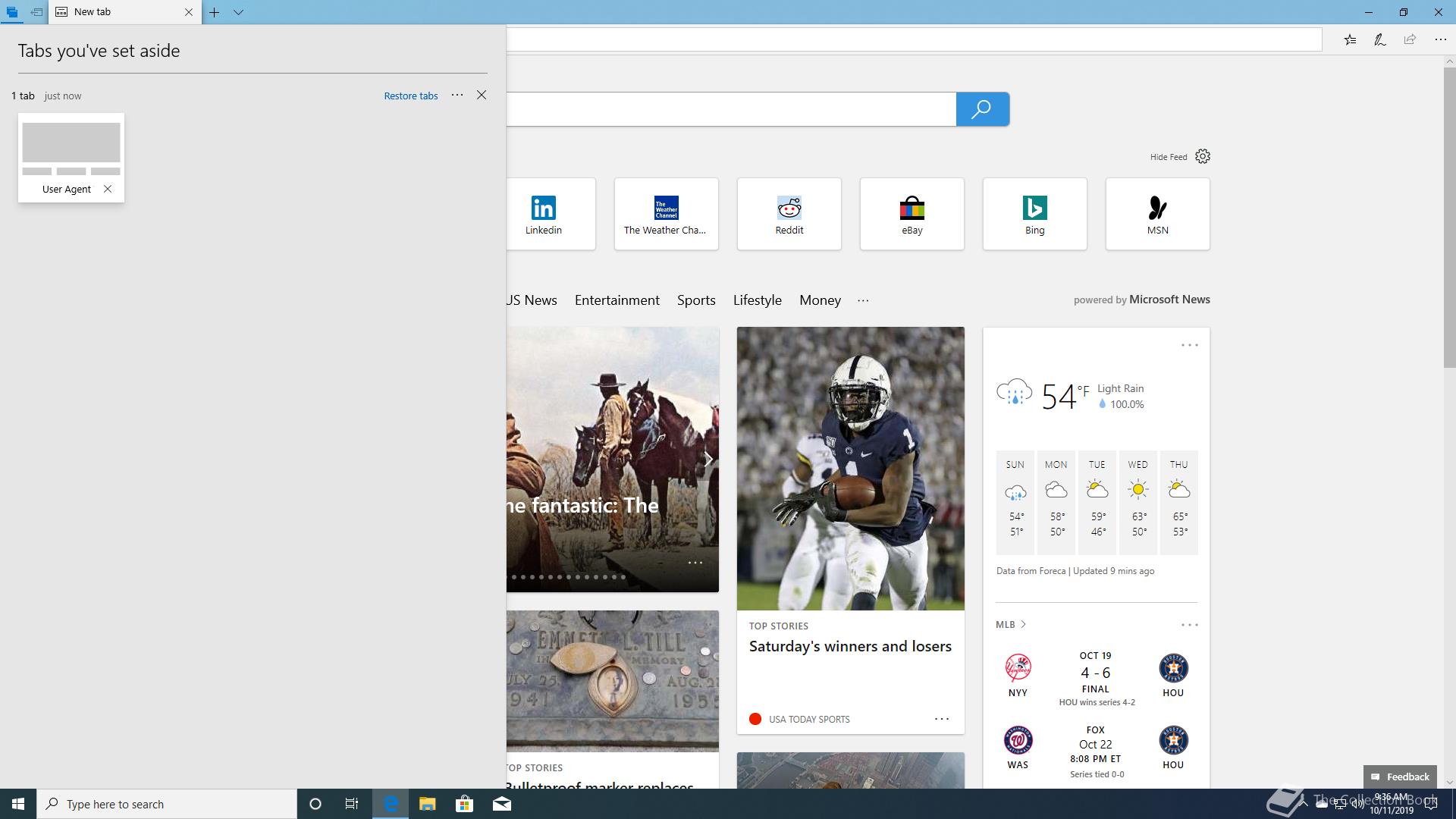1456x819 pixels.
Task: Click the Feedback button
Action: click(1400, 777)
